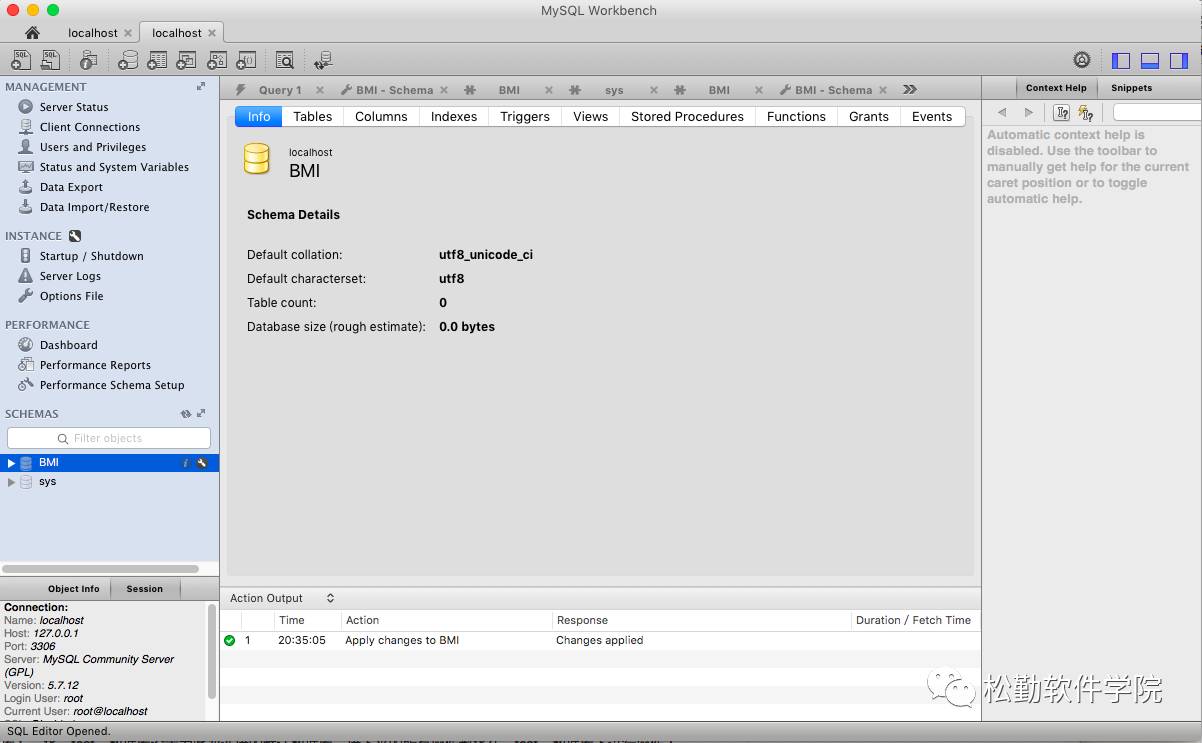This screenshot has height=743, width=1202.
Task: Open Status and System Variables
Action: (114, 167)
